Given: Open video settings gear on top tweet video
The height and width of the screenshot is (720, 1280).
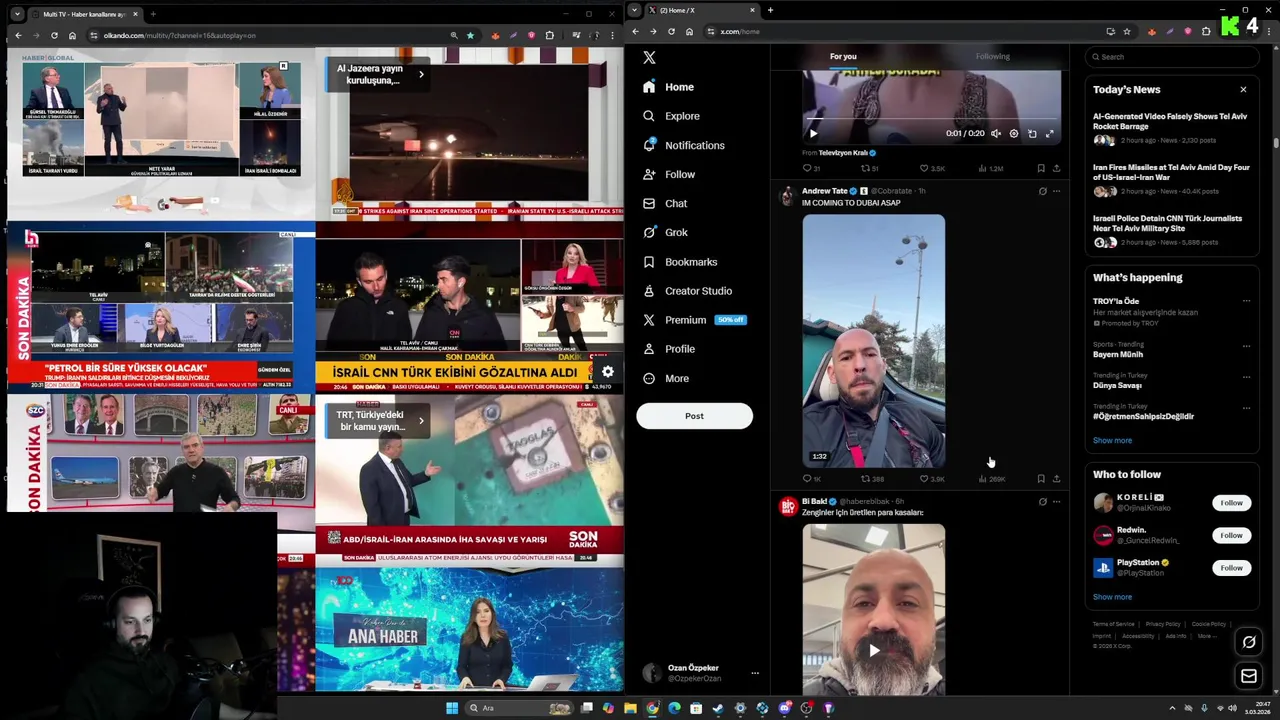Looking at the screenshot, I should tap(1013, 133).
